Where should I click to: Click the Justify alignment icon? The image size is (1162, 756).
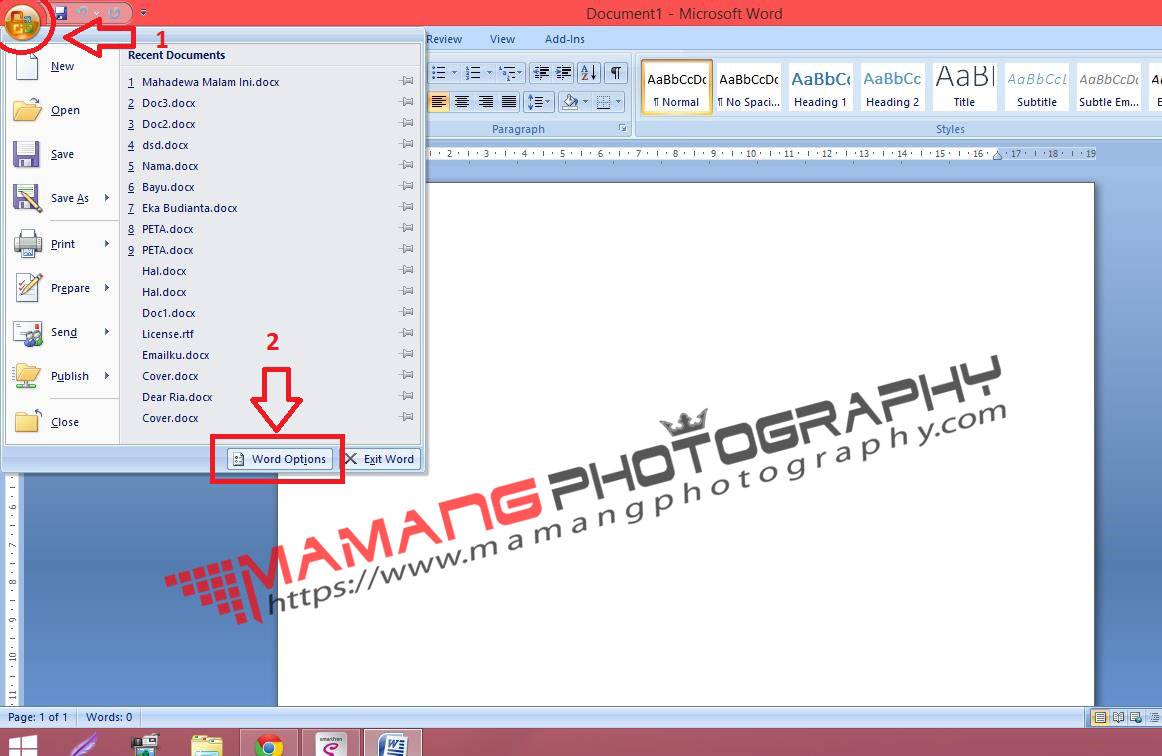(509, 102)
